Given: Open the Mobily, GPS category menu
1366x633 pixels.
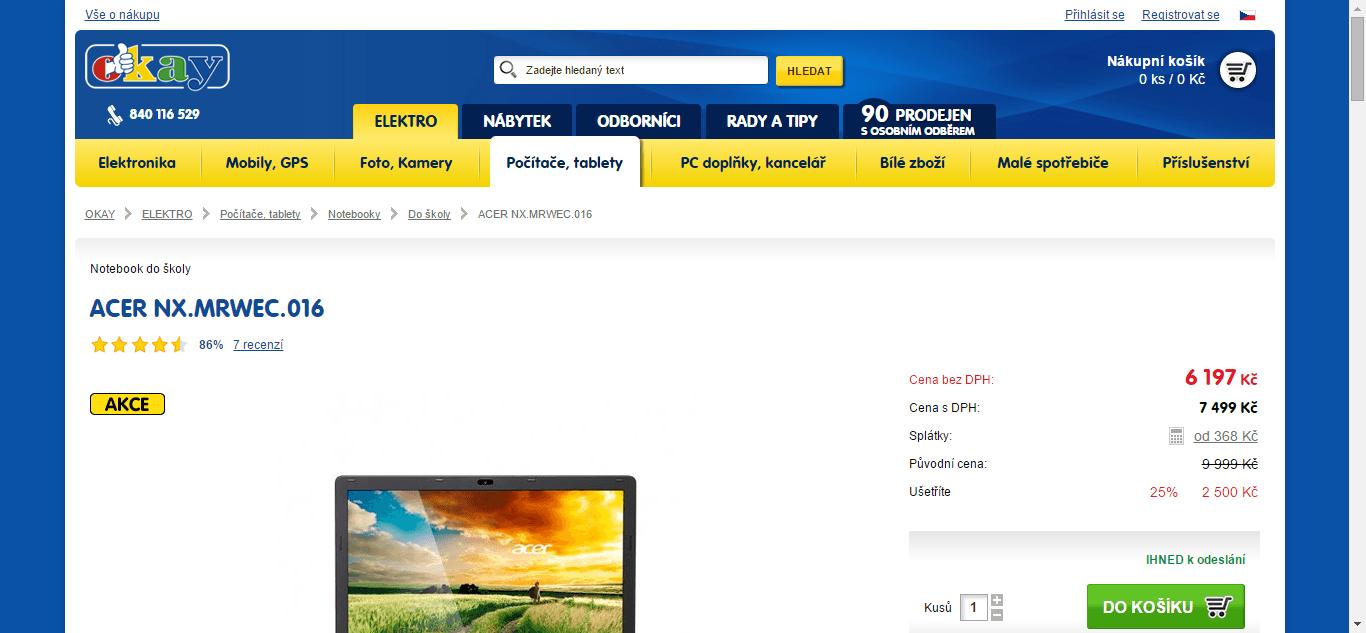Looking at the screenshot, I should (x=267, y=163).
